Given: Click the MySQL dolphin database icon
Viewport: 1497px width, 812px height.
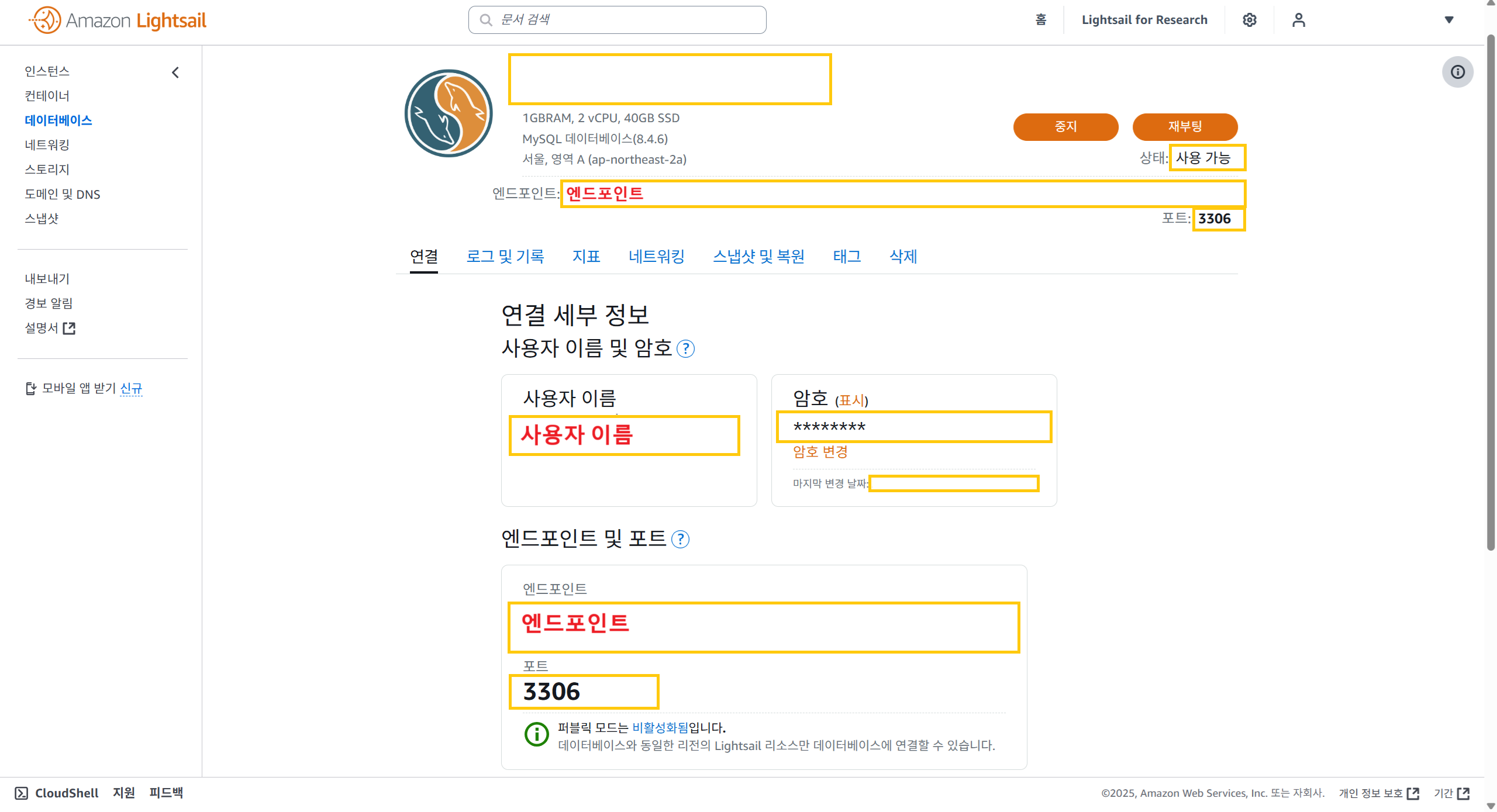Looking at the screenshot, I should [449, 113].
